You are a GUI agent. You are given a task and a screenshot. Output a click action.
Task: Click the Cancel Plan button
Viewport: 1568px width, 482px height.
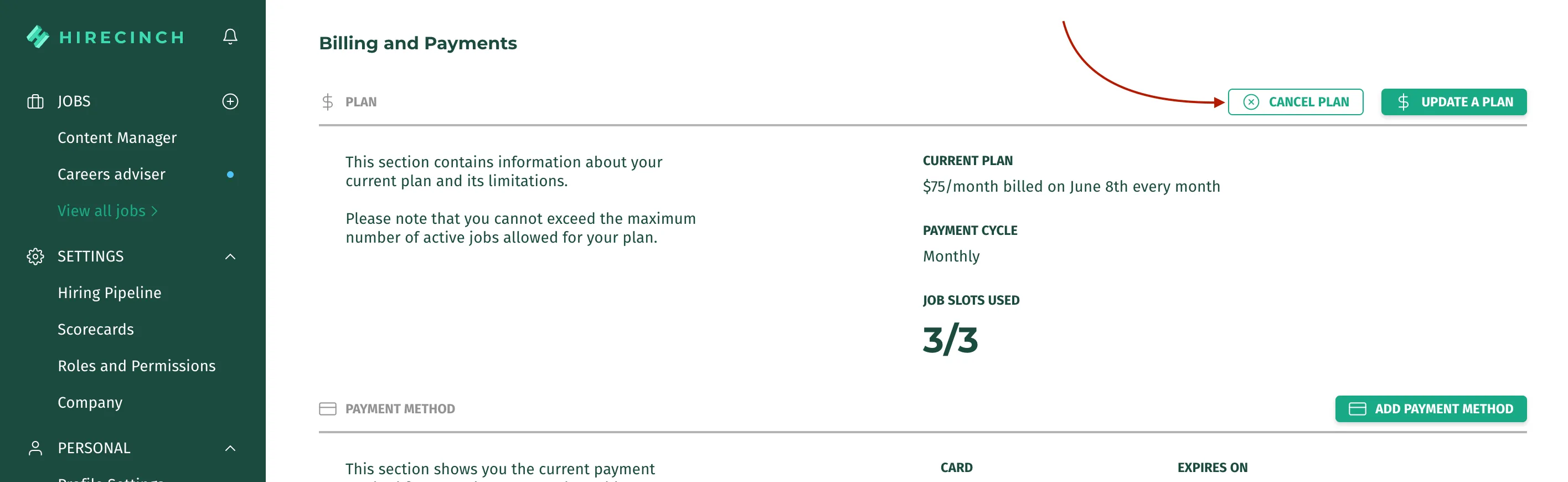coord(1295,102)
